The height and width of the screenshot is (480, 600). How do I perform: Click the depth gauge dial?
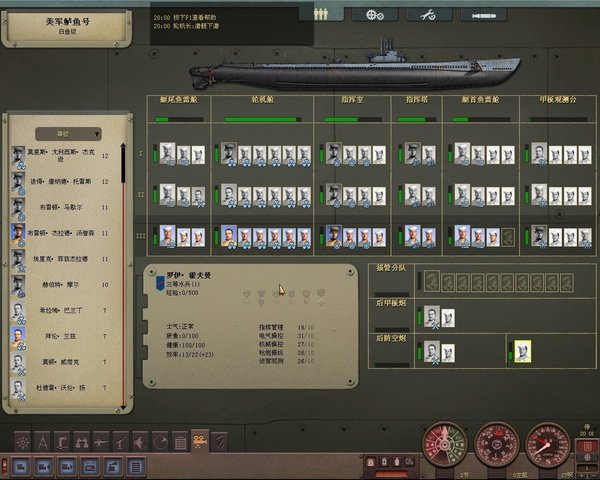pyautogui.click(x=548, y=445)
